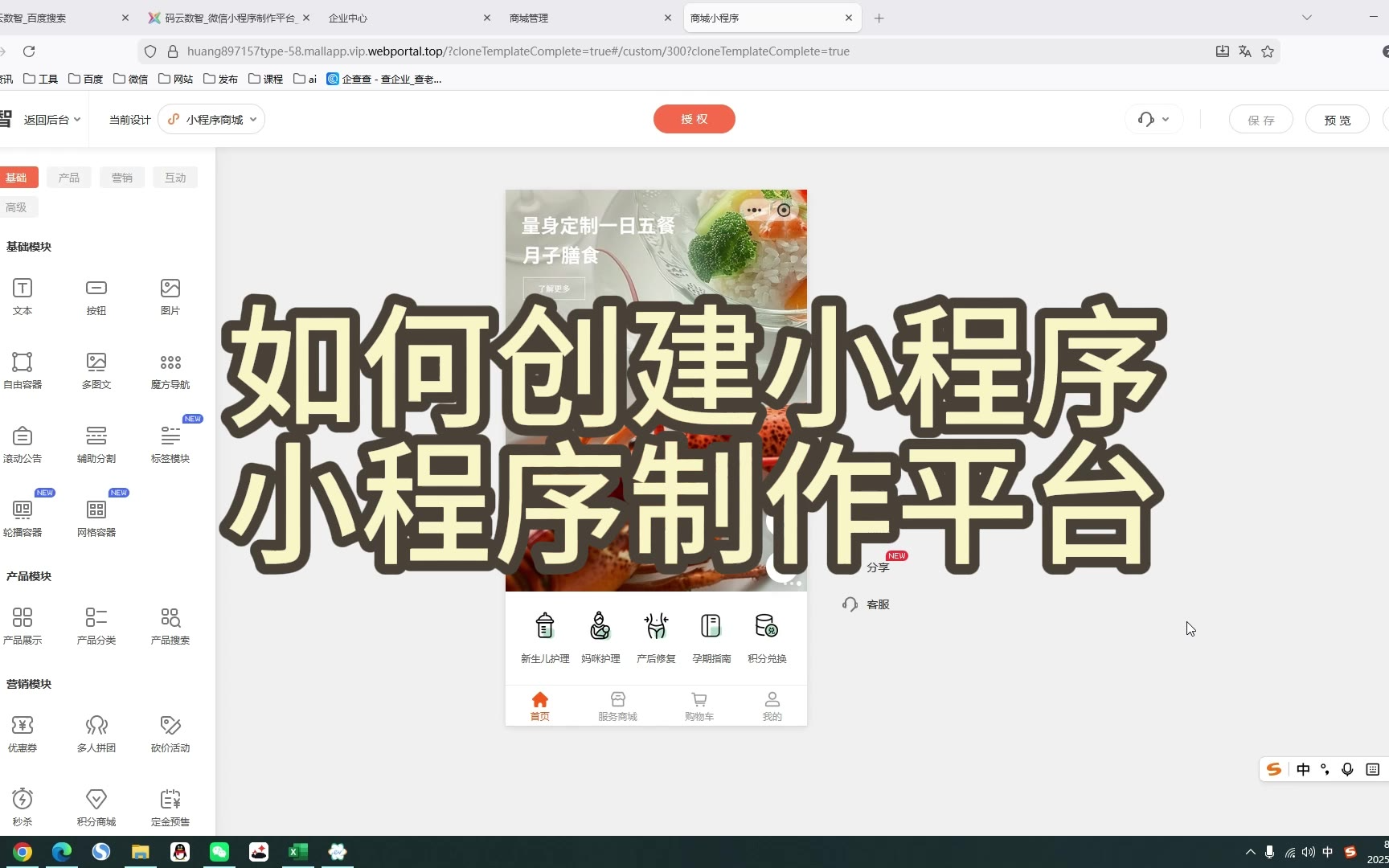1389x868 pixels.
Task: Expand the headset support dropdown
Action: point(1153,120)
